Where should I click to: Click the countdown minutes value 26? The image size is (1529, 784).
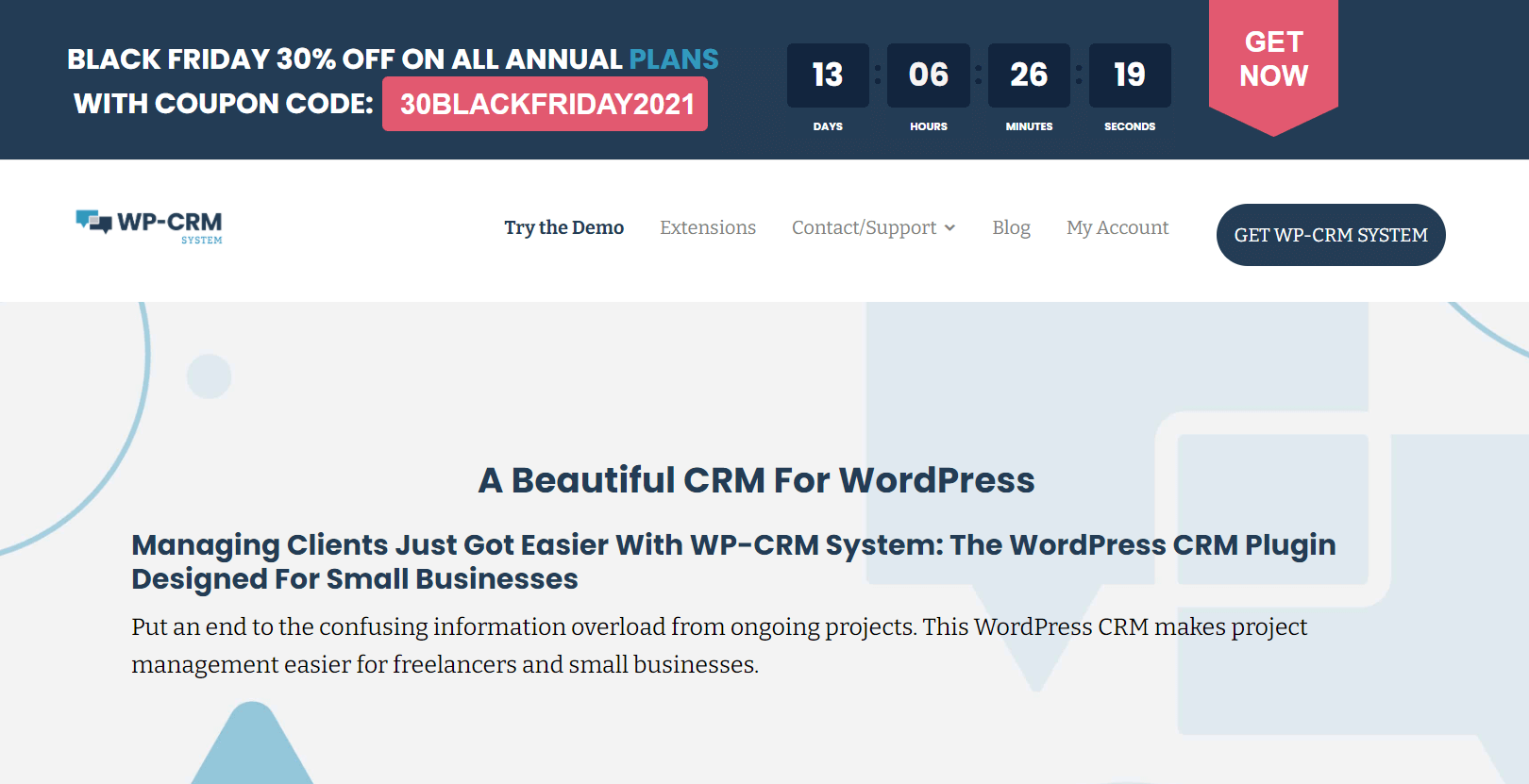coord(1029,75)
